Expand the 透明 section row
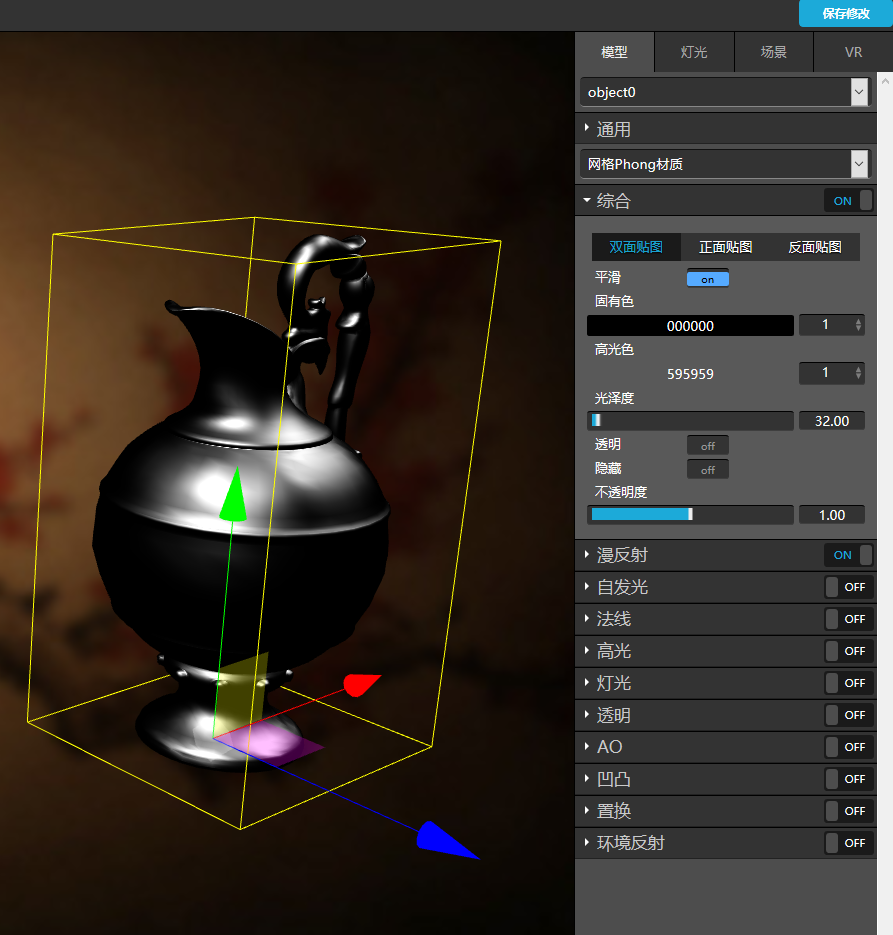The image size is (893, 935). [x=697, y=715]
